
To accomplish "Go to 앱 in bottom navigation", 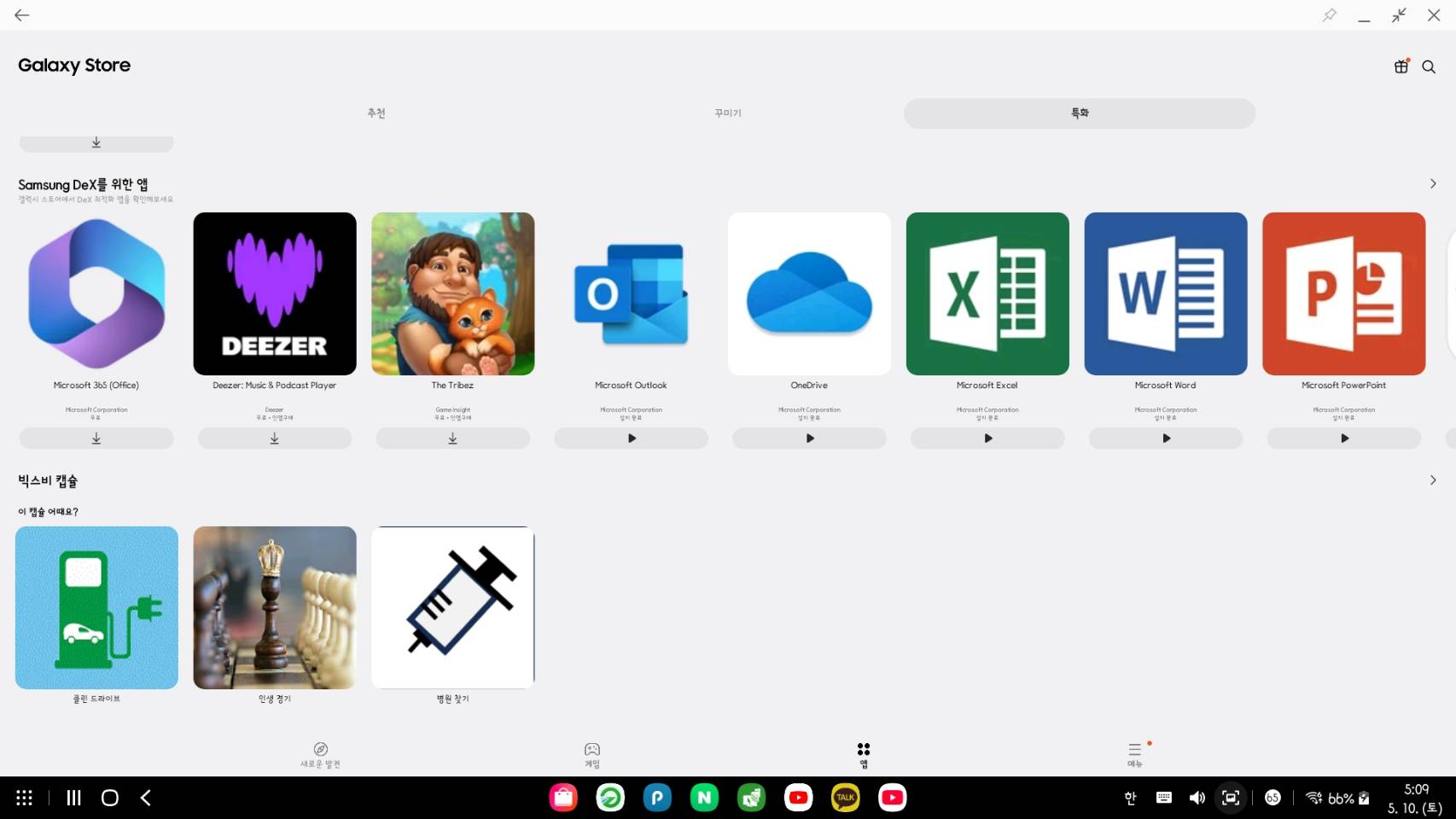I will [864, 755].
